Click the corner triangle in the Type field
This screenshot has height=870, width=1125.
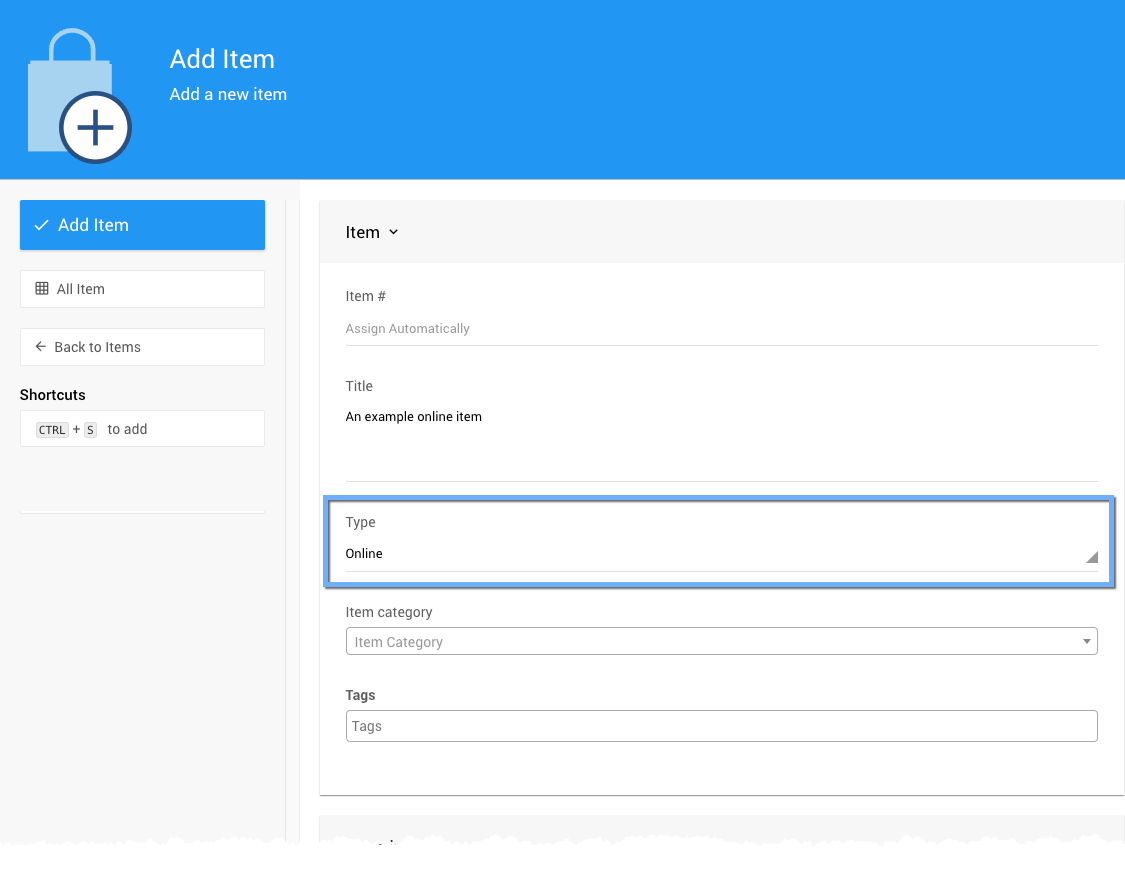tap(1091, 557)
